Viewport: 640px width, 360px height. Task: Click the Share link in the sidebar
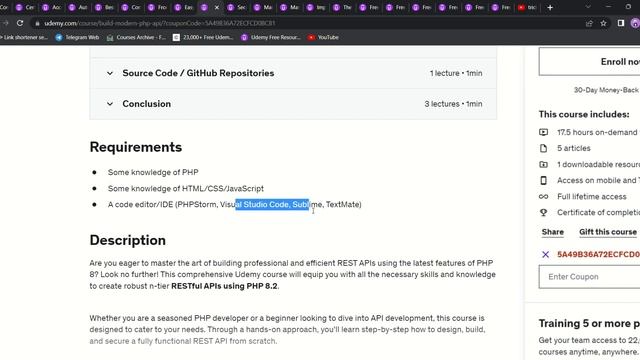[x=553, y=232]
